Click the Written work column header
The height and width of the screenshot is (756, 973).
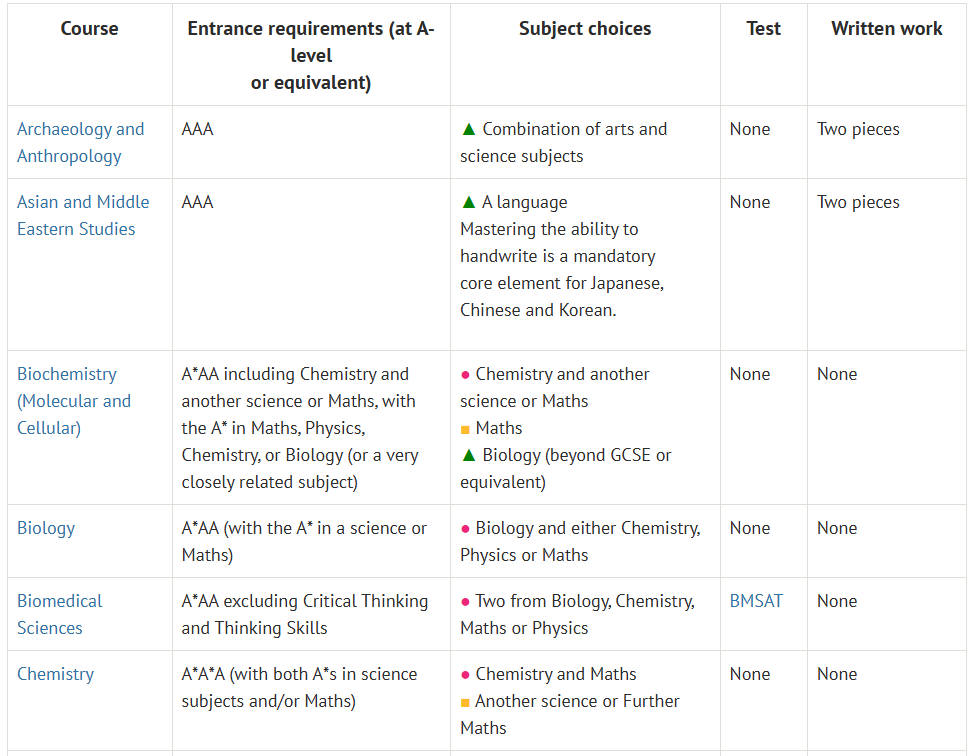pyautogui.click(x=886, y=29)
